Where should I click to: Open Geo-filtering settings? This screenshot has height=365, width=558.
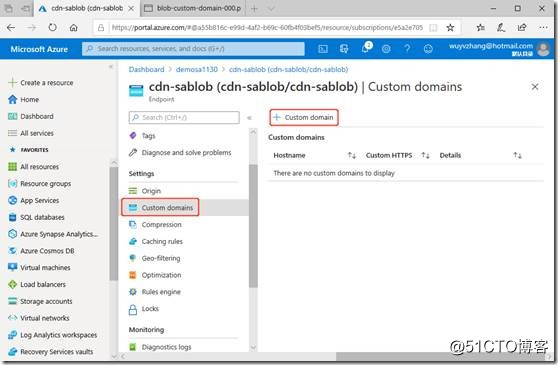[154, 258]
